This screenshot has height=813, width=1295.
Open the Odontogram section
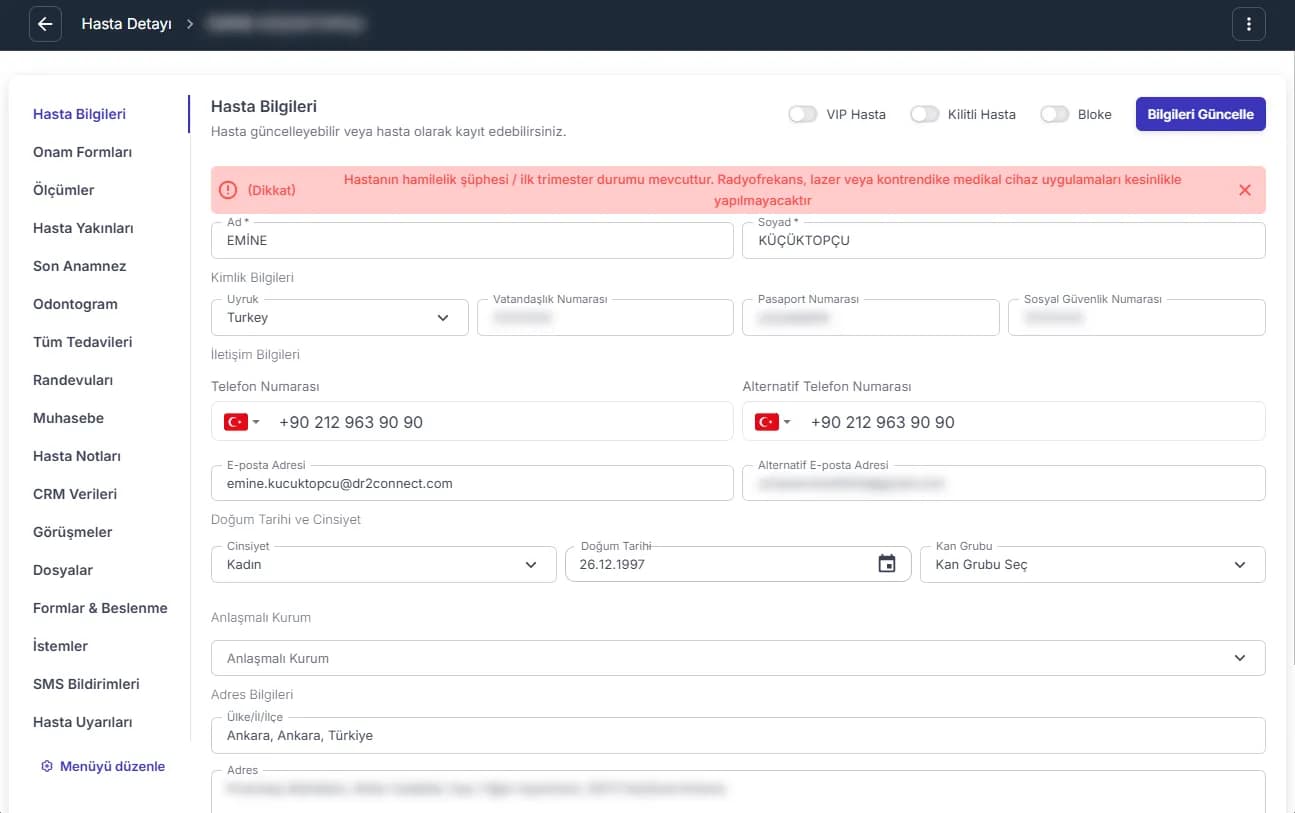click(x=75, y=304)
